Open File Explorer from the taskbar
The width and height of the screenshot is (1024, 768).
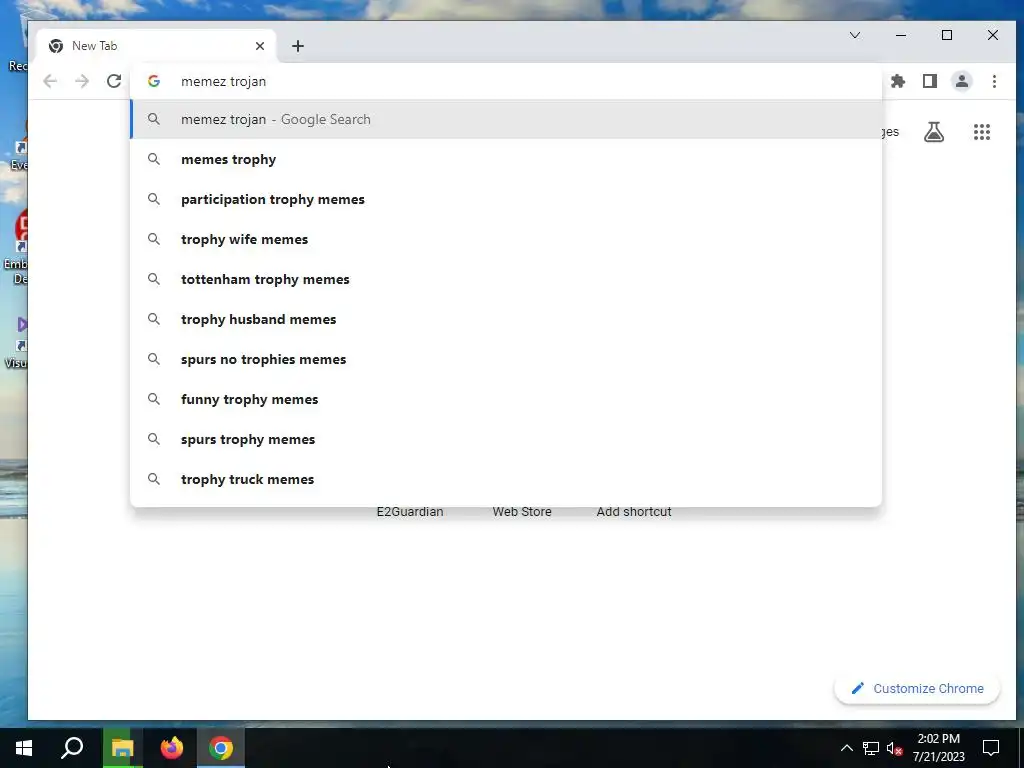(122, 748)
